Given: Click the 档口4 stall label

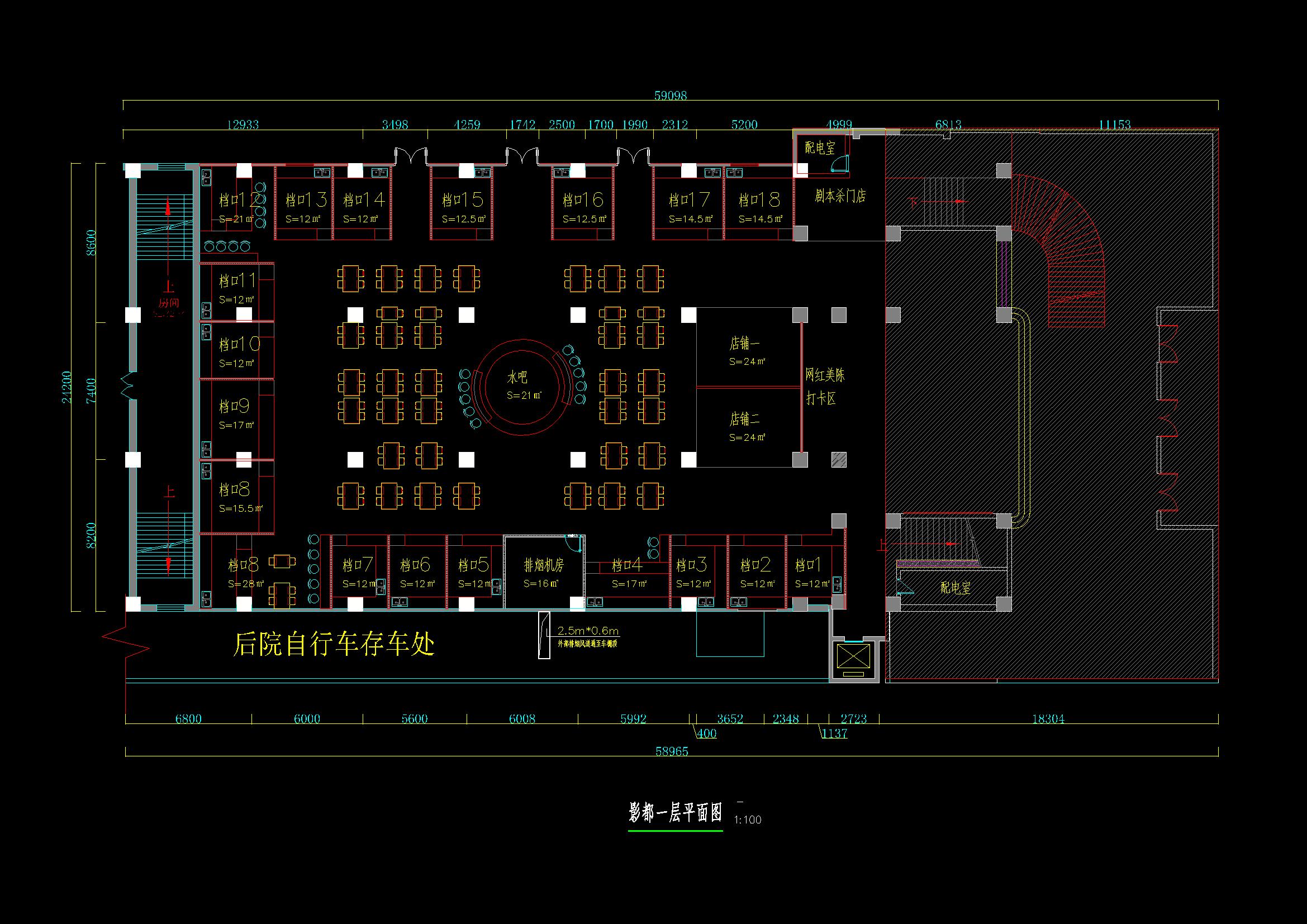Looking at the screenshot, I should (x=628, y=565).
